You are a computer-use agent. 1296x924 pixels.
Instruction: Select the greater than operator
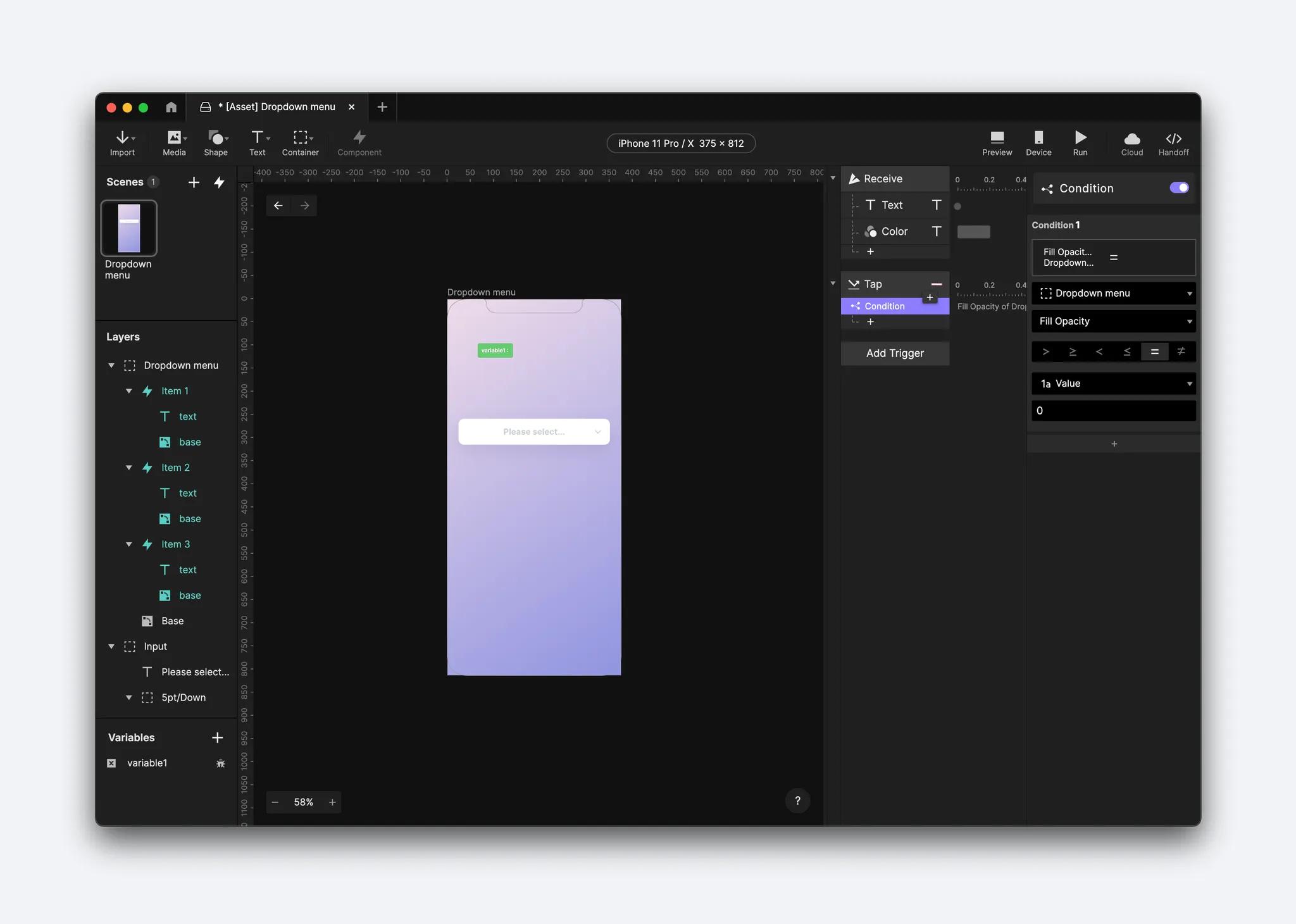coord(1045,351)
